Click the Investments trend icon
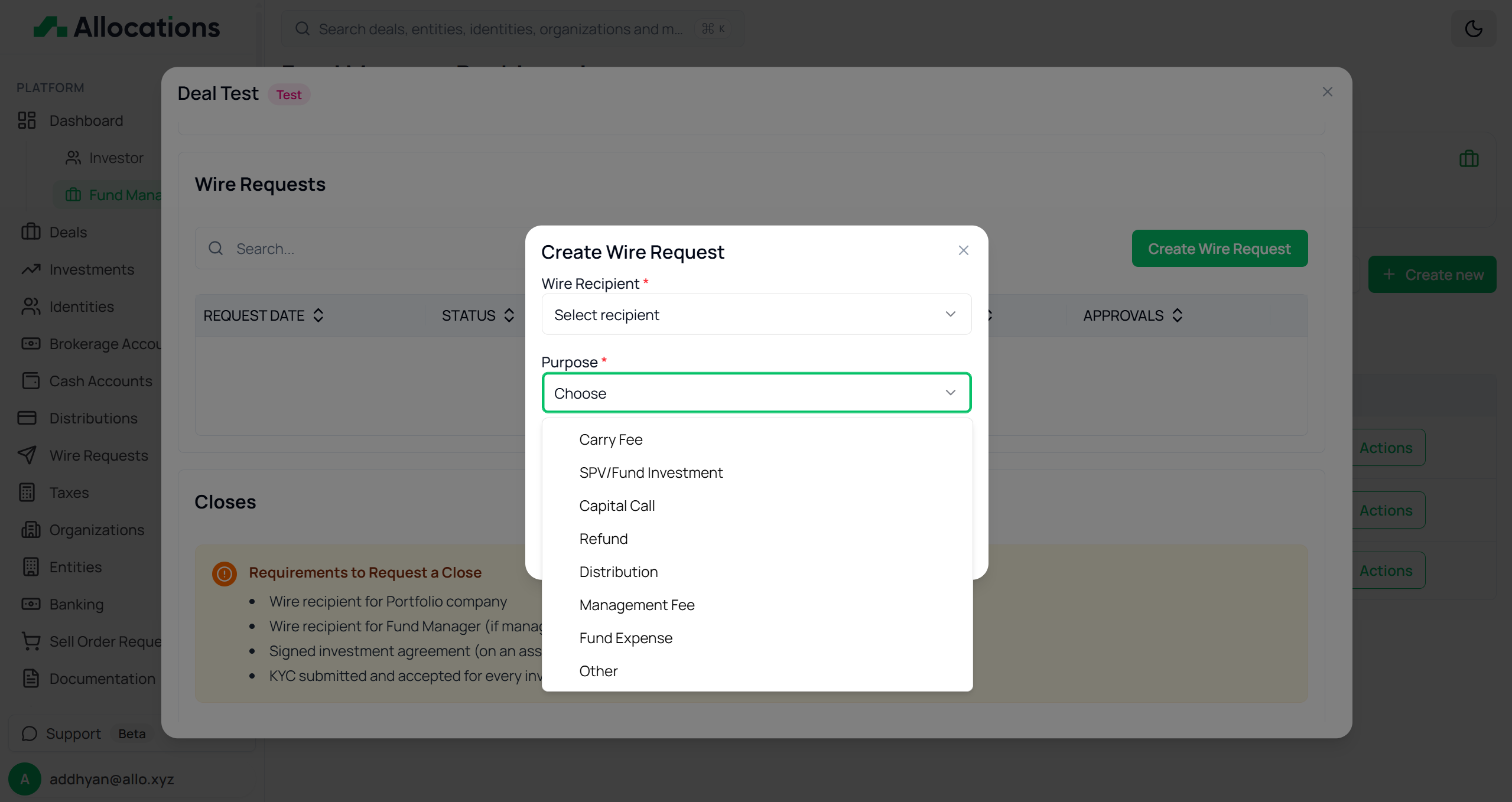The width and height of the screenshot is (1512, 802). point(31,269)
